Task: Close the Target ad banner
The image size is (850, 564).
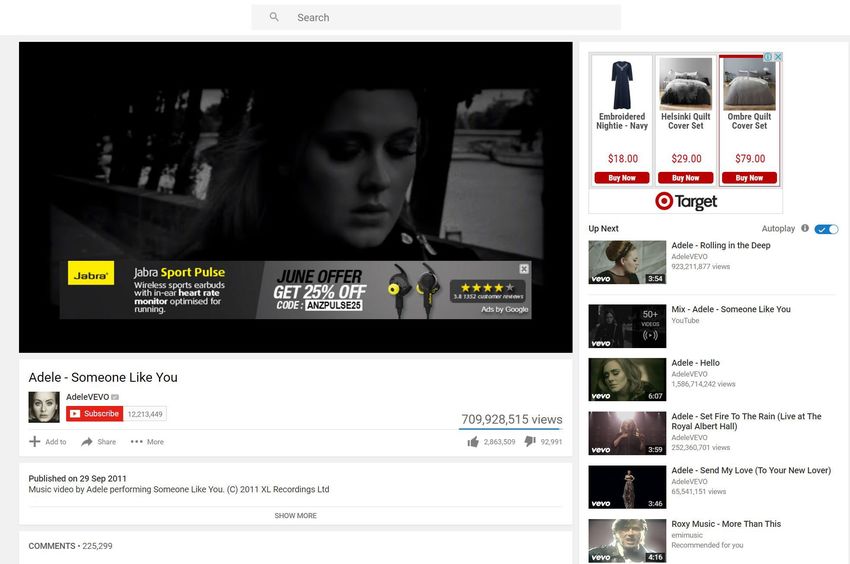Action: 778,56
